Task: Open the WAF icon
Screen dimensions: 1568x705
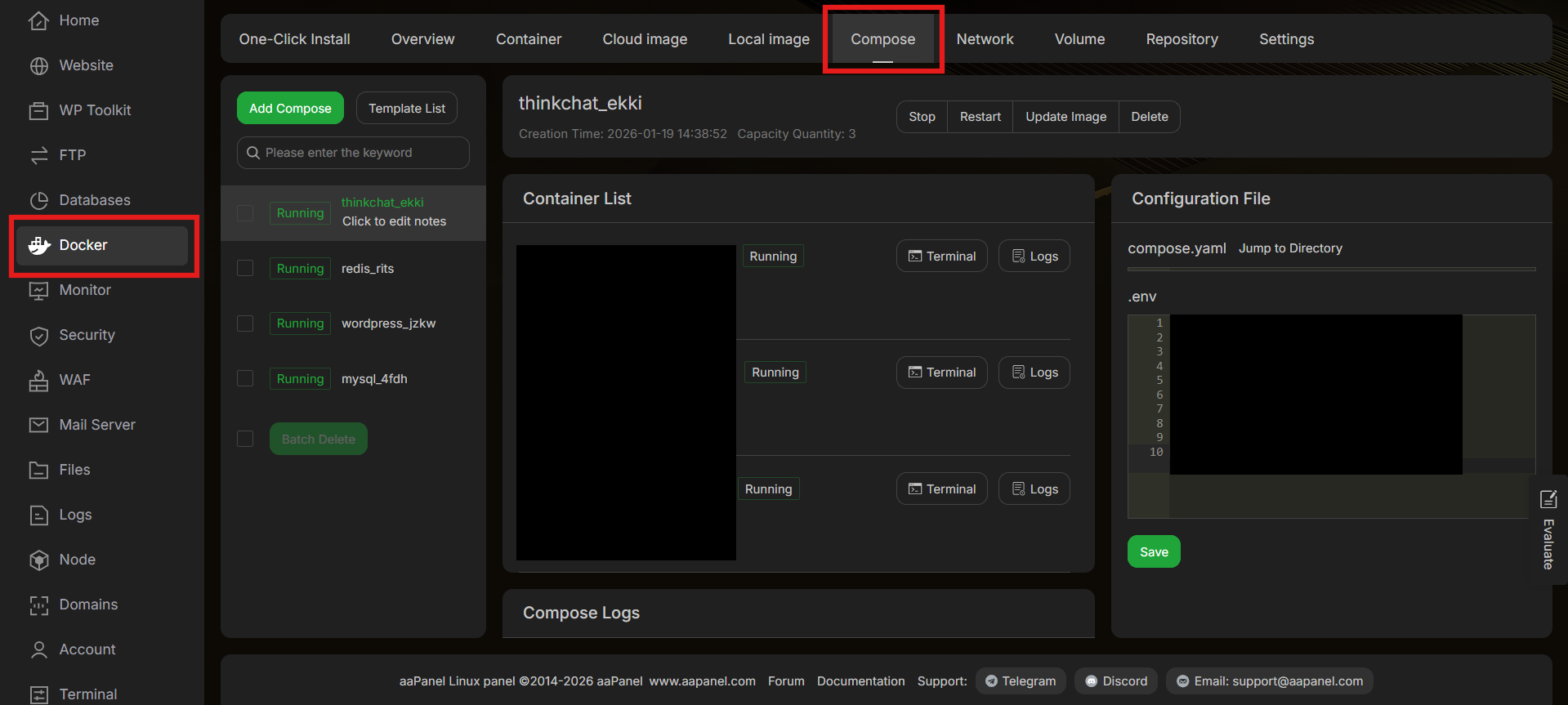Action: (x=38, y=380)
